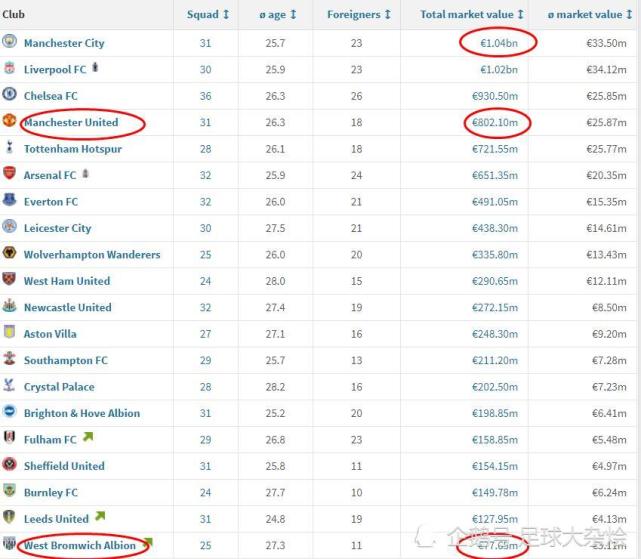Click the Brighton & Hove Albion crest
This screenshot has width=641, height=559.
click(9, 411)
